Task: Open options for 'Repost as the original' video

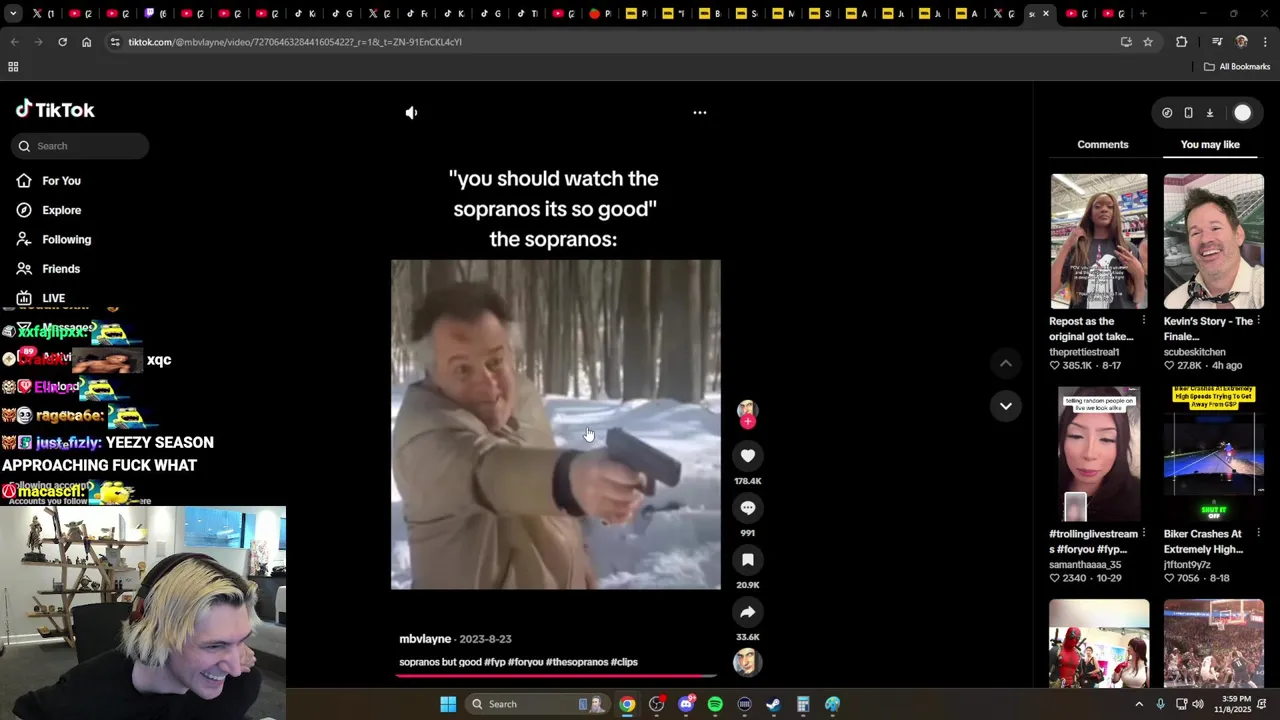Action: pos(1143,321)
